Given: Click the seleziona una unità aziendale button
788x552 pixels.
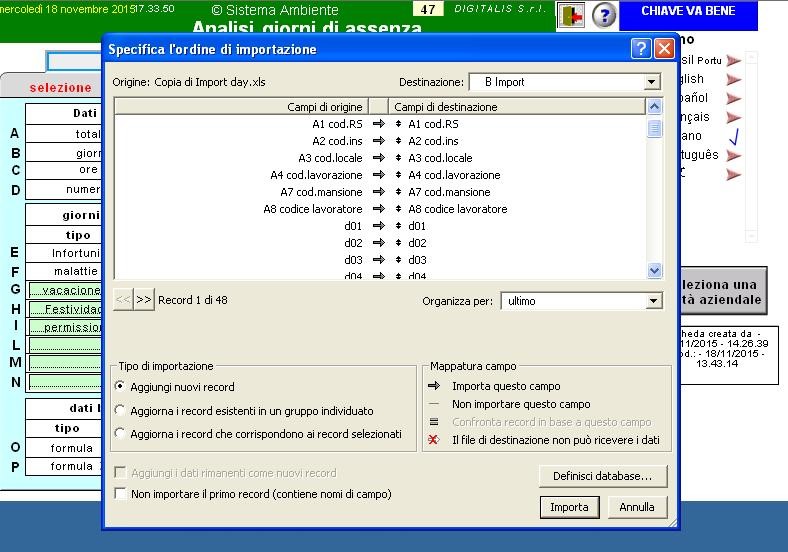Looking at the screenshot, I should pos(723,292).
